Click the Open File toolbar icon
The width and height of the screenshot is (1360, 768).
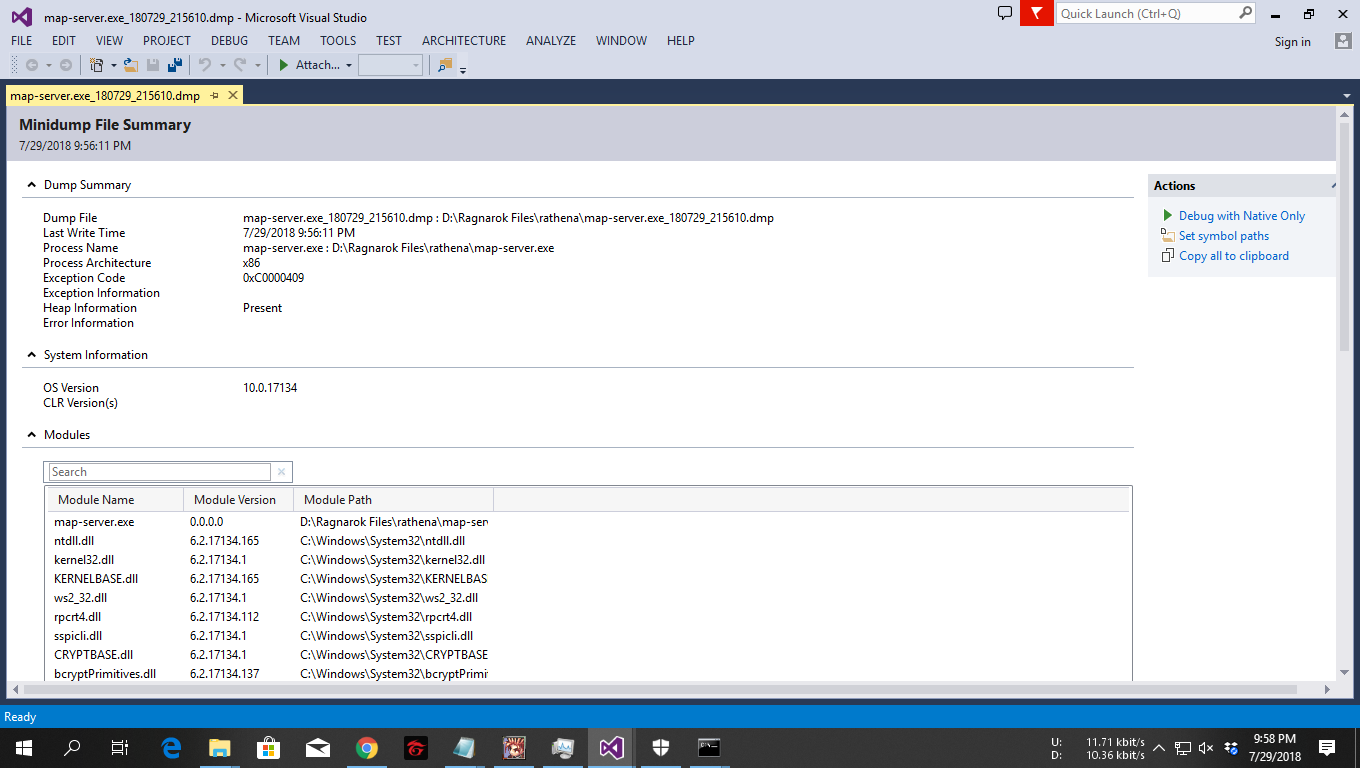130,64
